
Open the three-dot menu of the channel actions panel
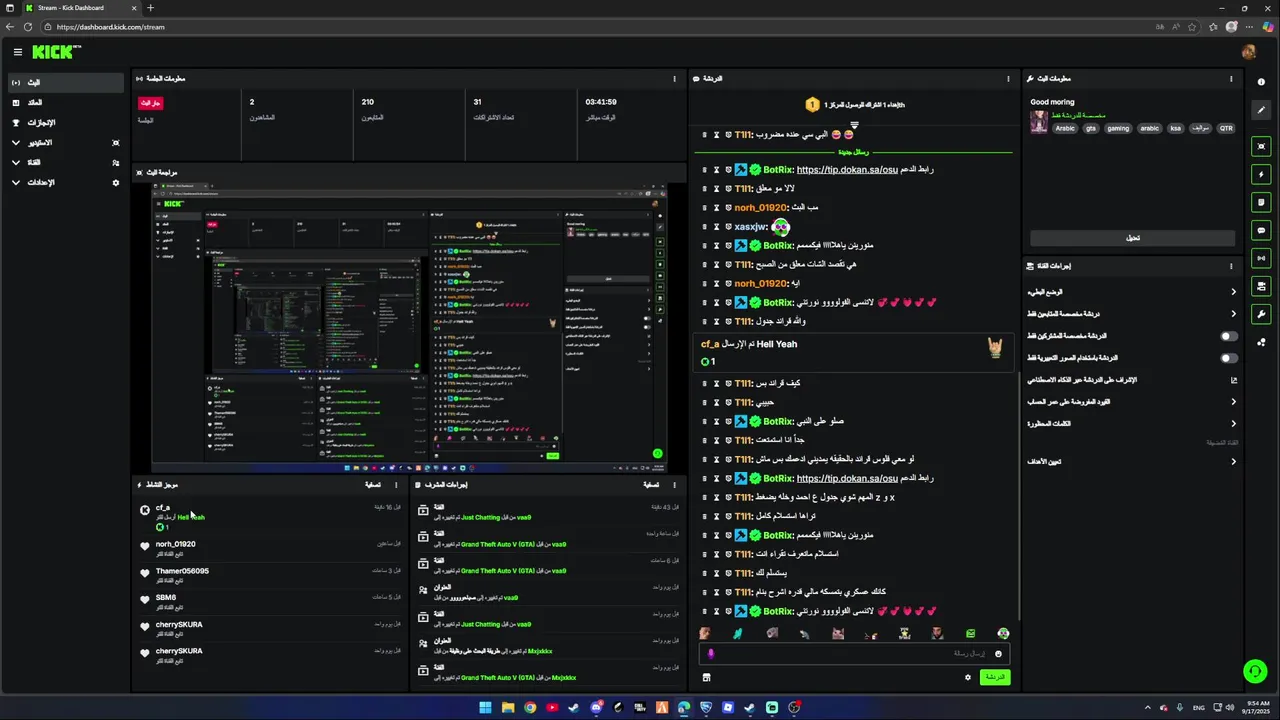[1231, 266]
